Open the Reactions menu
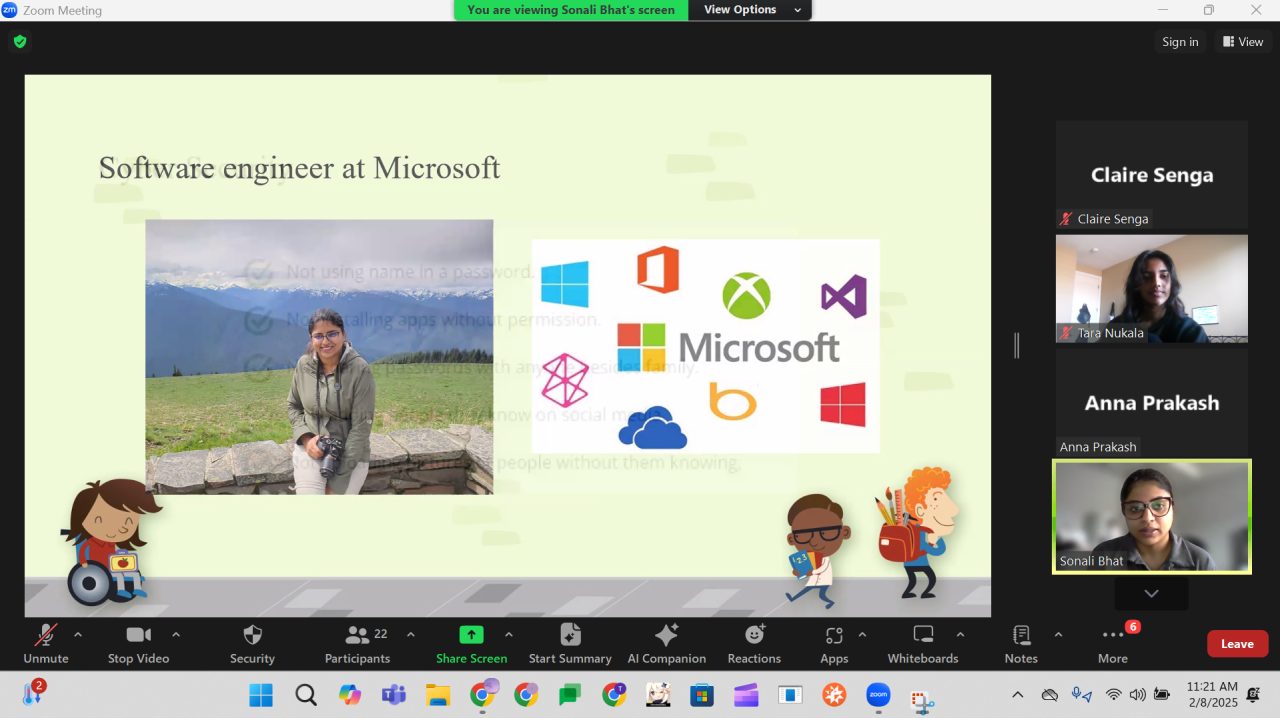Screen dimensions: 1280x718 (754, 644)
